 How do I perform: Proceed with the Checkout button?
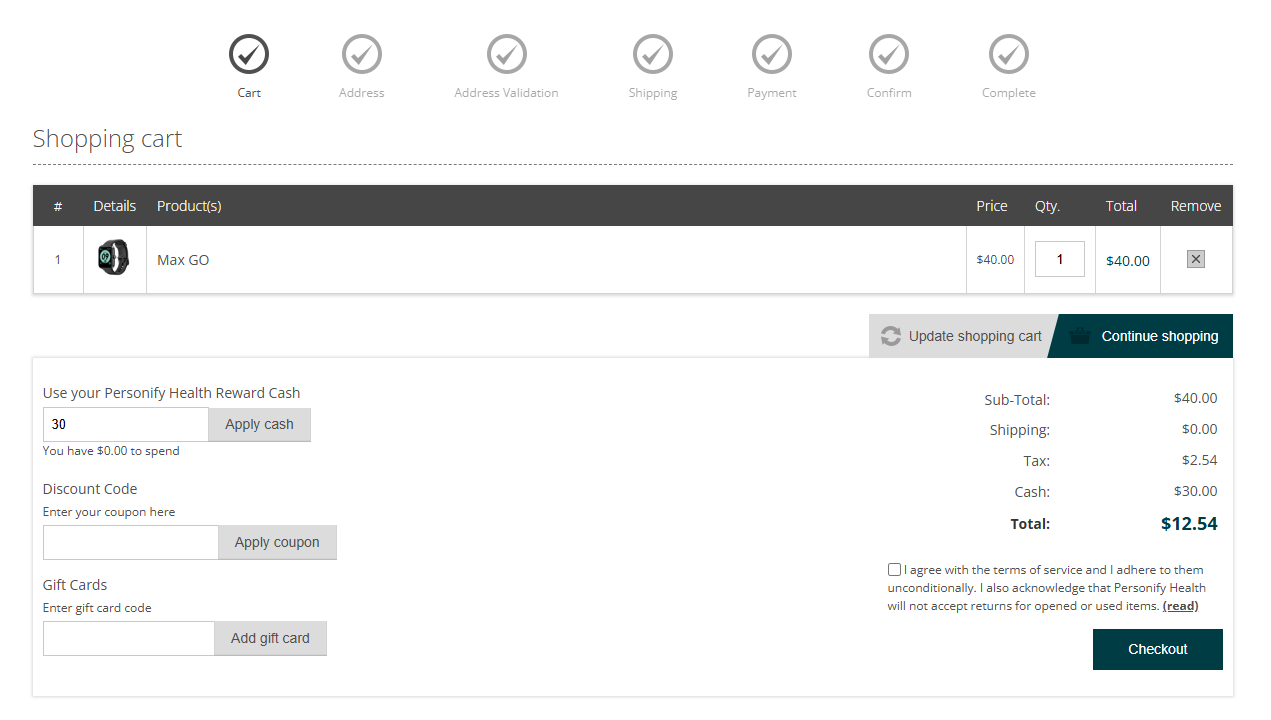(1157, 649)
